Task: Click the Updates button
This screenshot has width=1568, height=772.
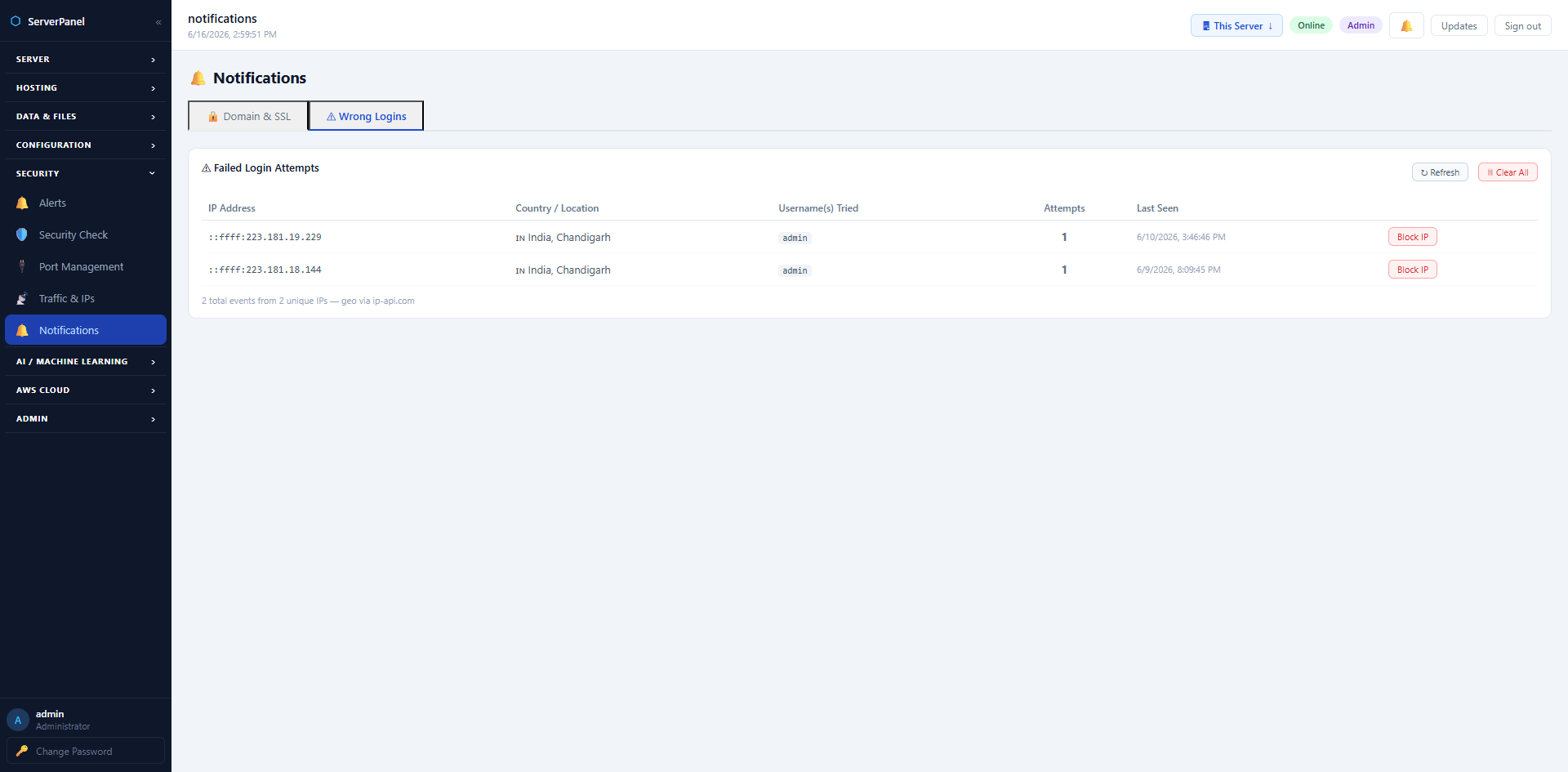Action: click(1459, 26)
